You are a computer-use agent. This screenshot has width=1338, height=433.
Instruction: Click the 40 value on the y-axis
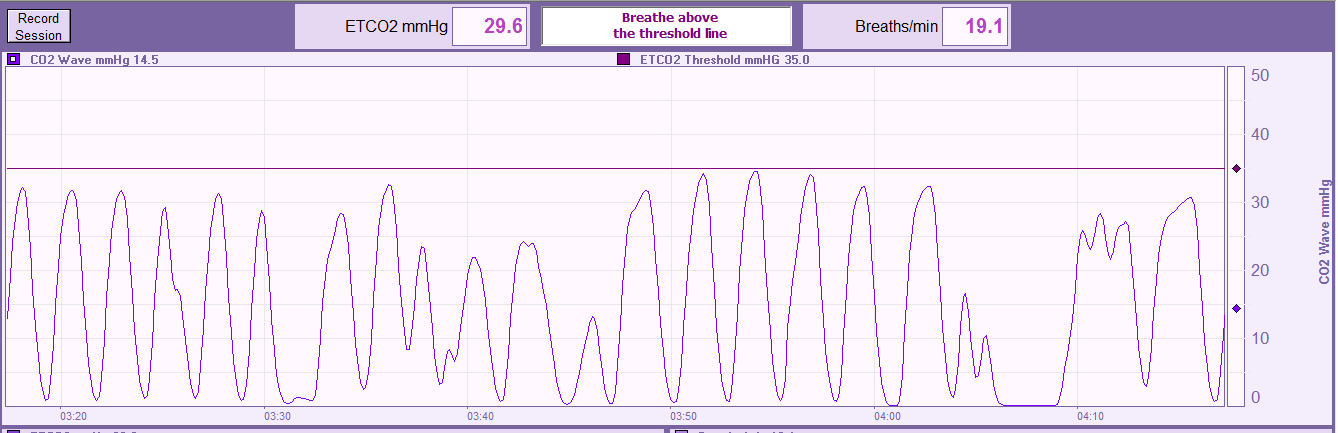(1260, 135)
